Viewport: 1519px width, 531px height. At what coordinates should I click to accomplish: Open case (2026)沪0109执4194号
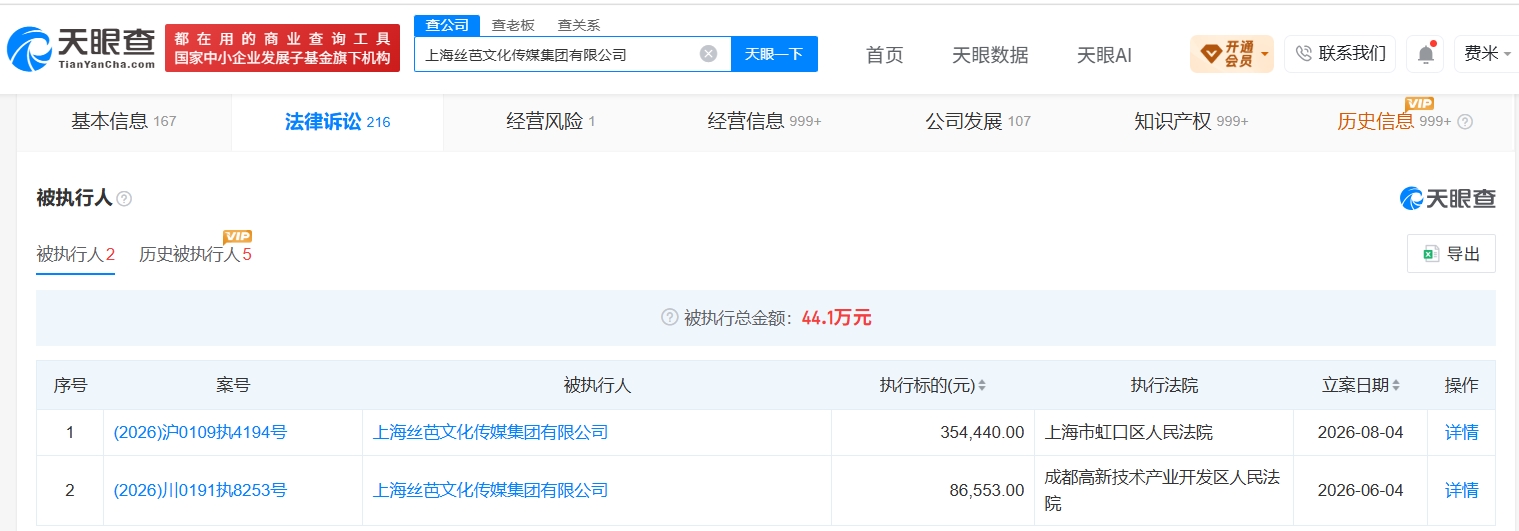pos(200,433)
